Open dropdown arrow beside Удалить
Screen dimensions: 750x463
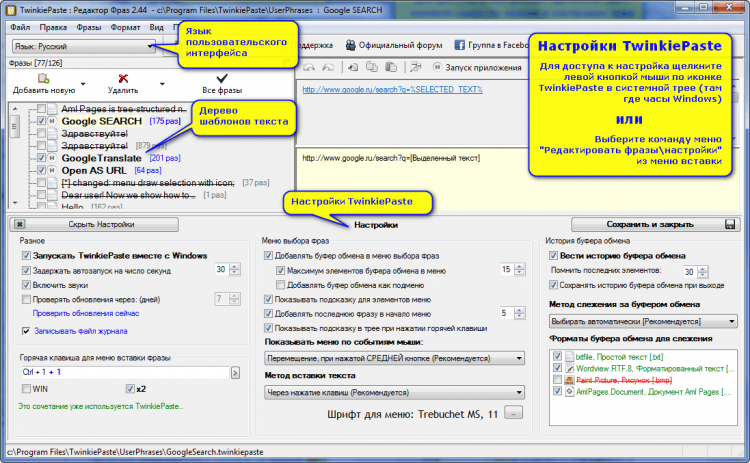162,84
